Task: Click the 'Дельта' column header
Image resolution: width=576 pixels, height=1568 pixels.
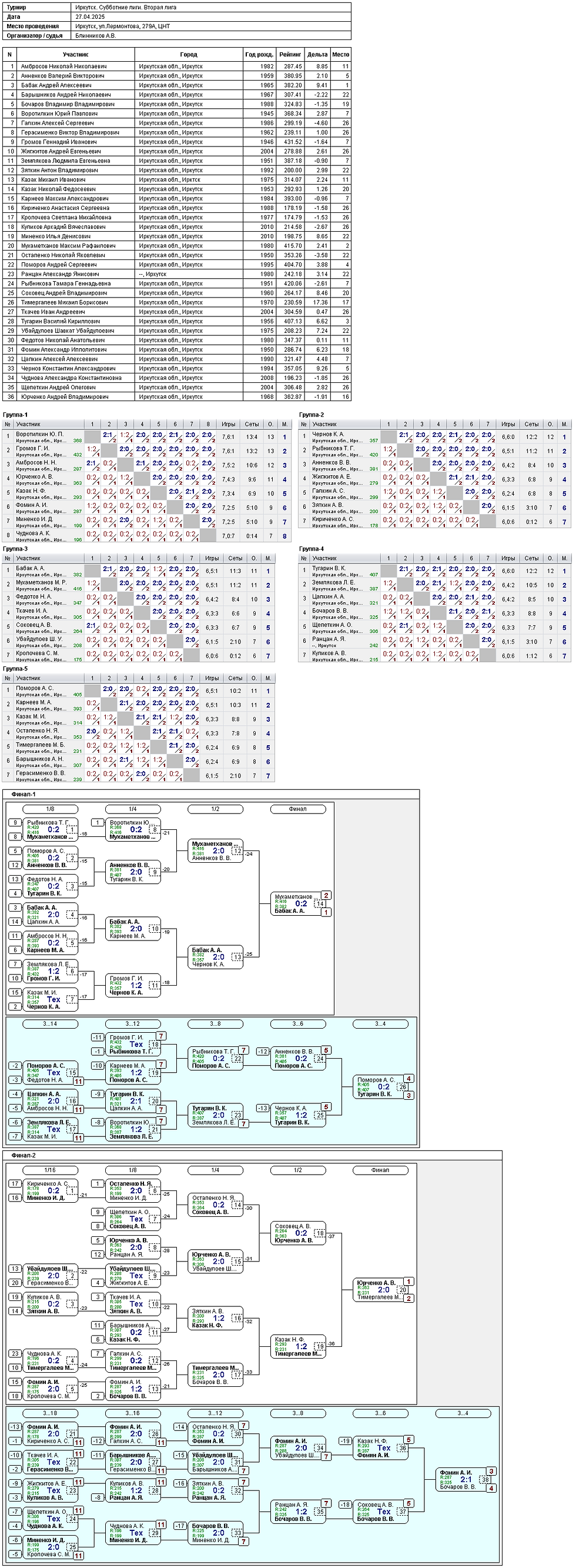Action: 317,54
